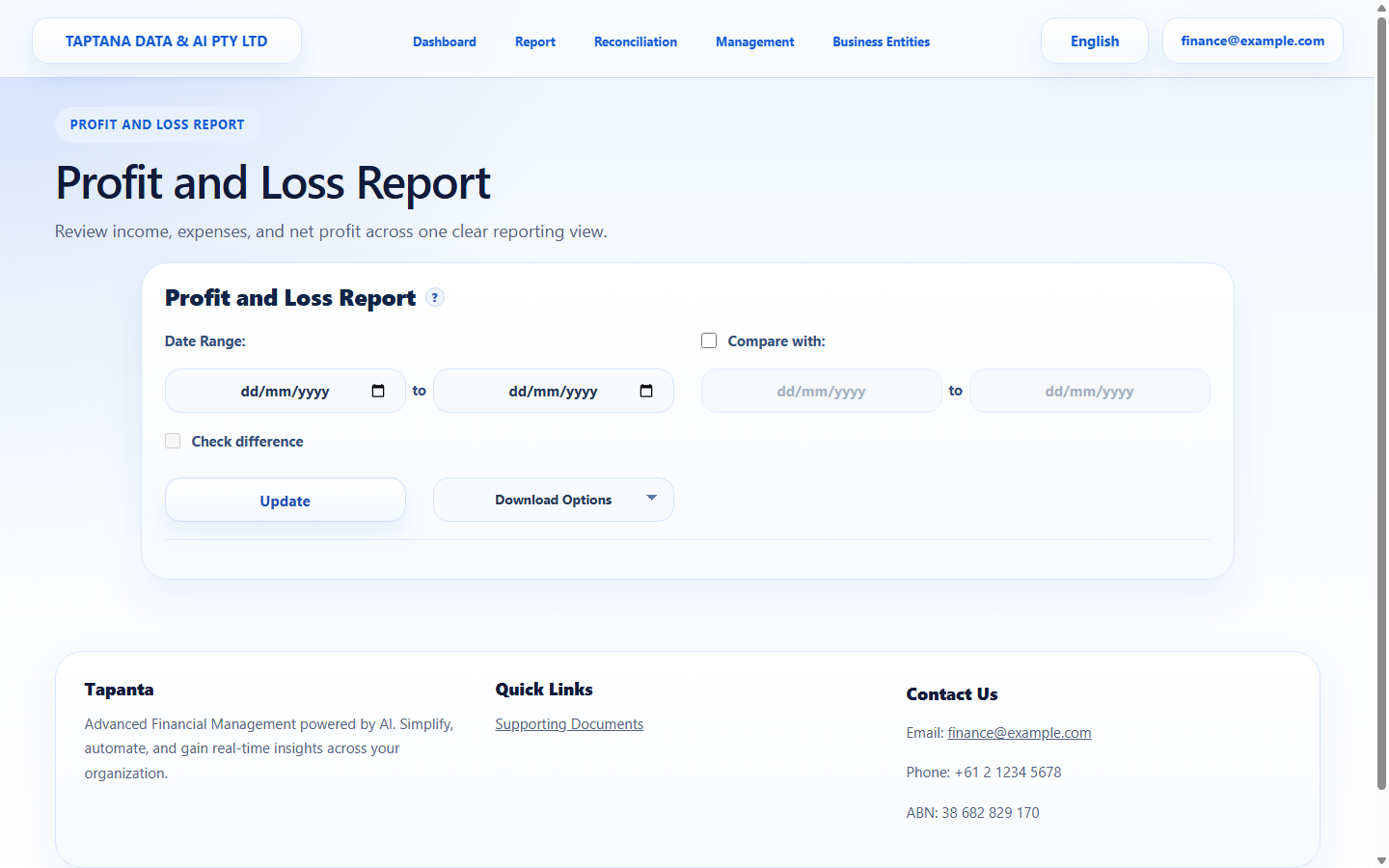Open Business Entities navigation item
Image resolution: width=1389 pixels, height=868 pixels.
[882, 41]
